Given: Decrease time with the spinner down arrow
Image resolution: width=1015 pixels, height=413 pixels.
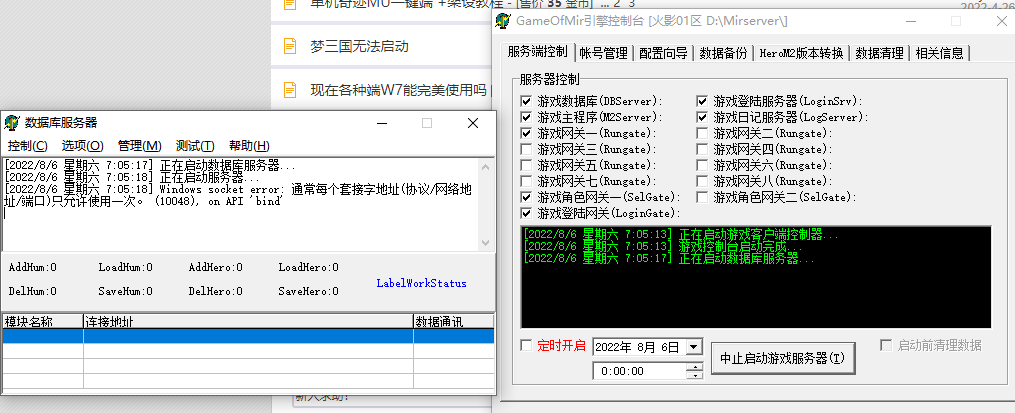Looking at the screenshot, I should [695, 375].
